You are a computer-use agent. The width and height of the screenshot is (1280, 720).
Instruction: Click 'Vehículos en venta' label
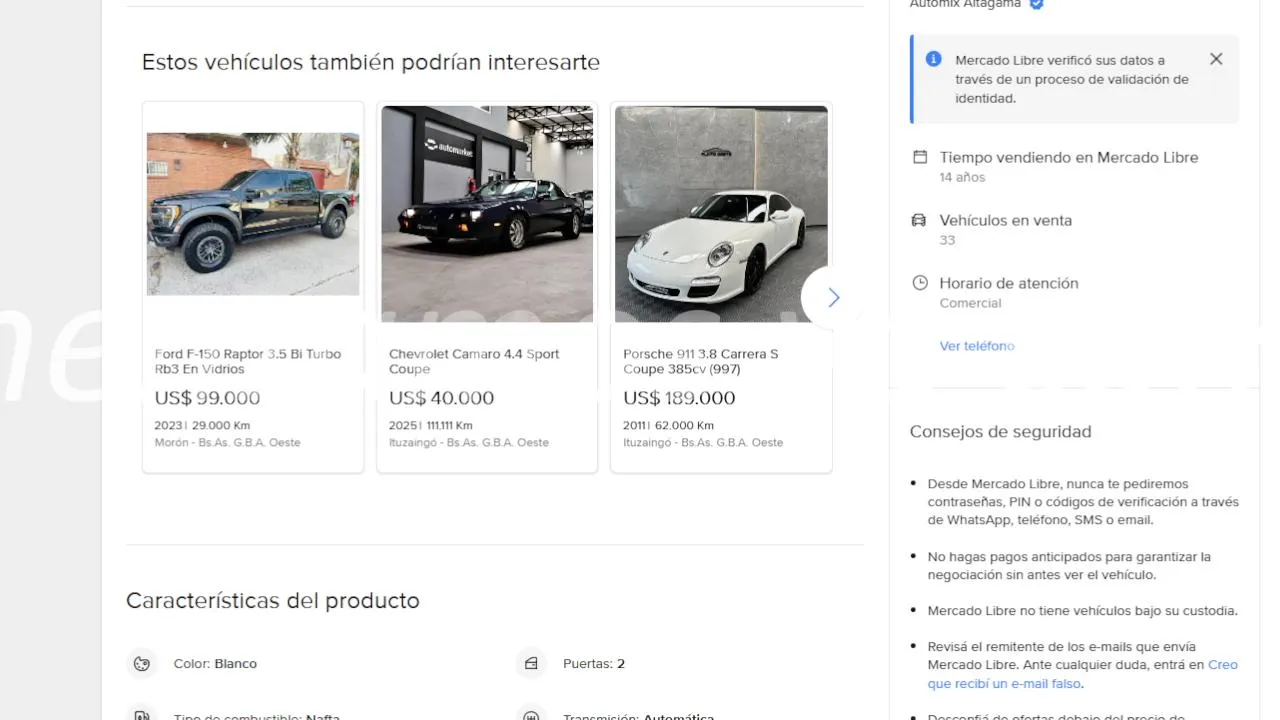click(1005, 220)
